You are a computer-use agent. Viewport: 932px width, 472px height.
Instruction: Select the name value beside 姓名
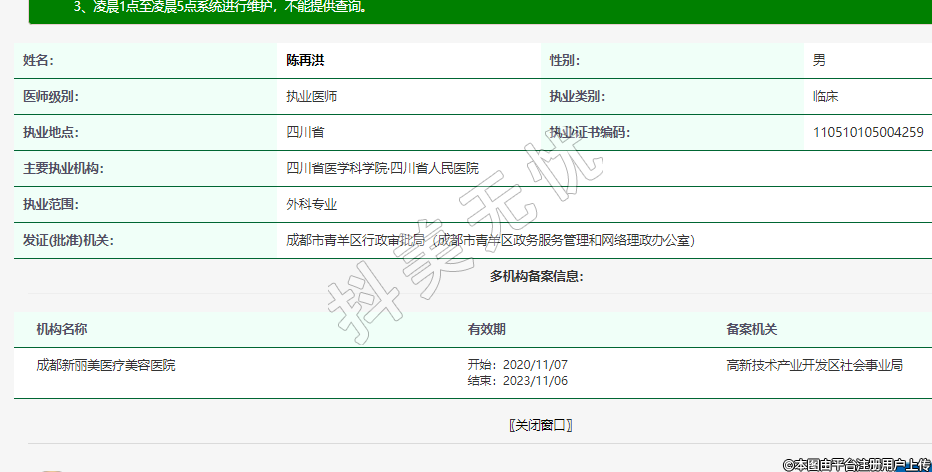305,60
